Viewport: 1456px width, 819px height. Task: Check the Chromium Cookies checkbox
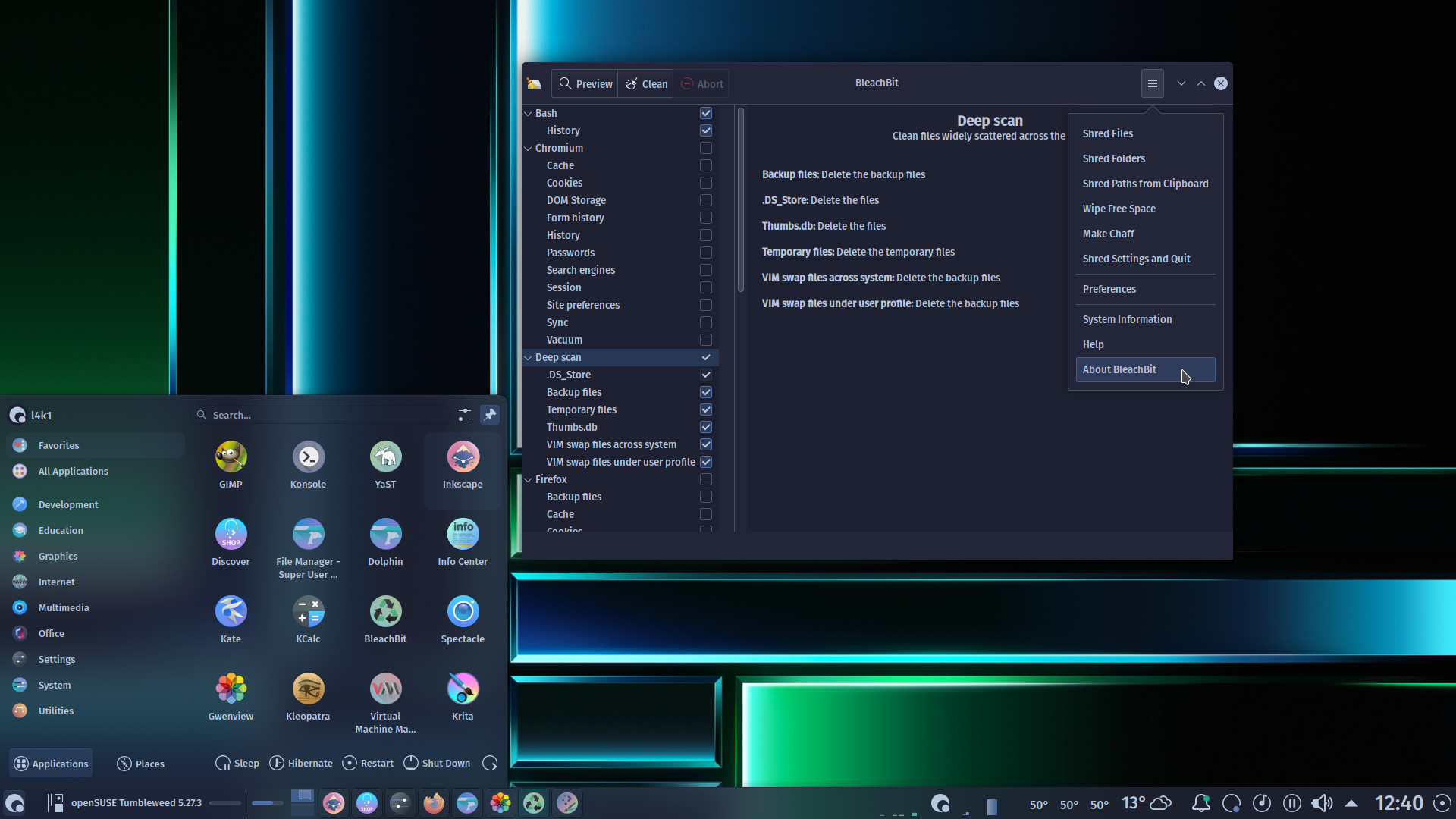click(x=706, y=183)
